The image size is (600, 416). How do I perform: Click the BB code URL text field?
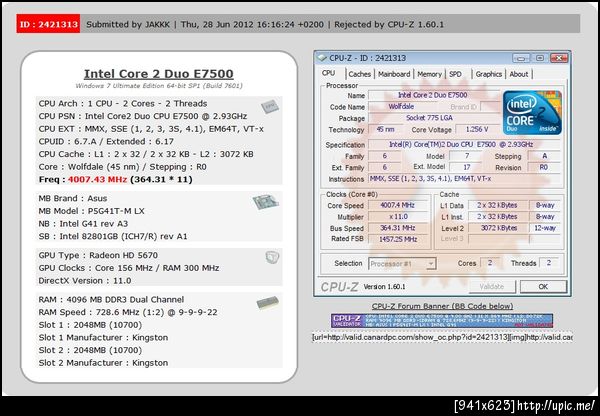442,337
